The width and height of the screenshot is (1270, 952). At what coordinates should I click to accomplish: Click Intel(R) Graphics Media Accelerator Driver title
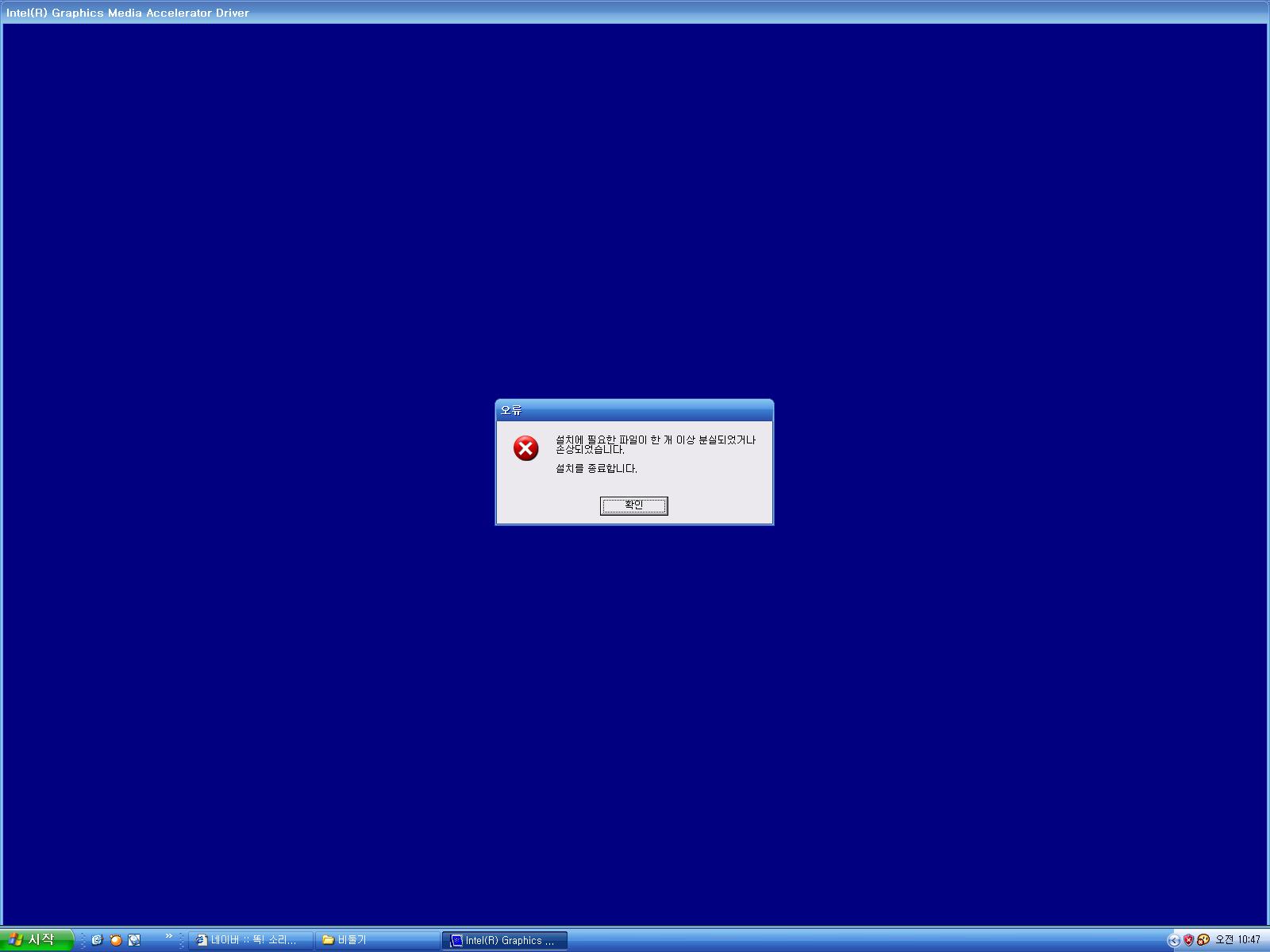[128, 13]
